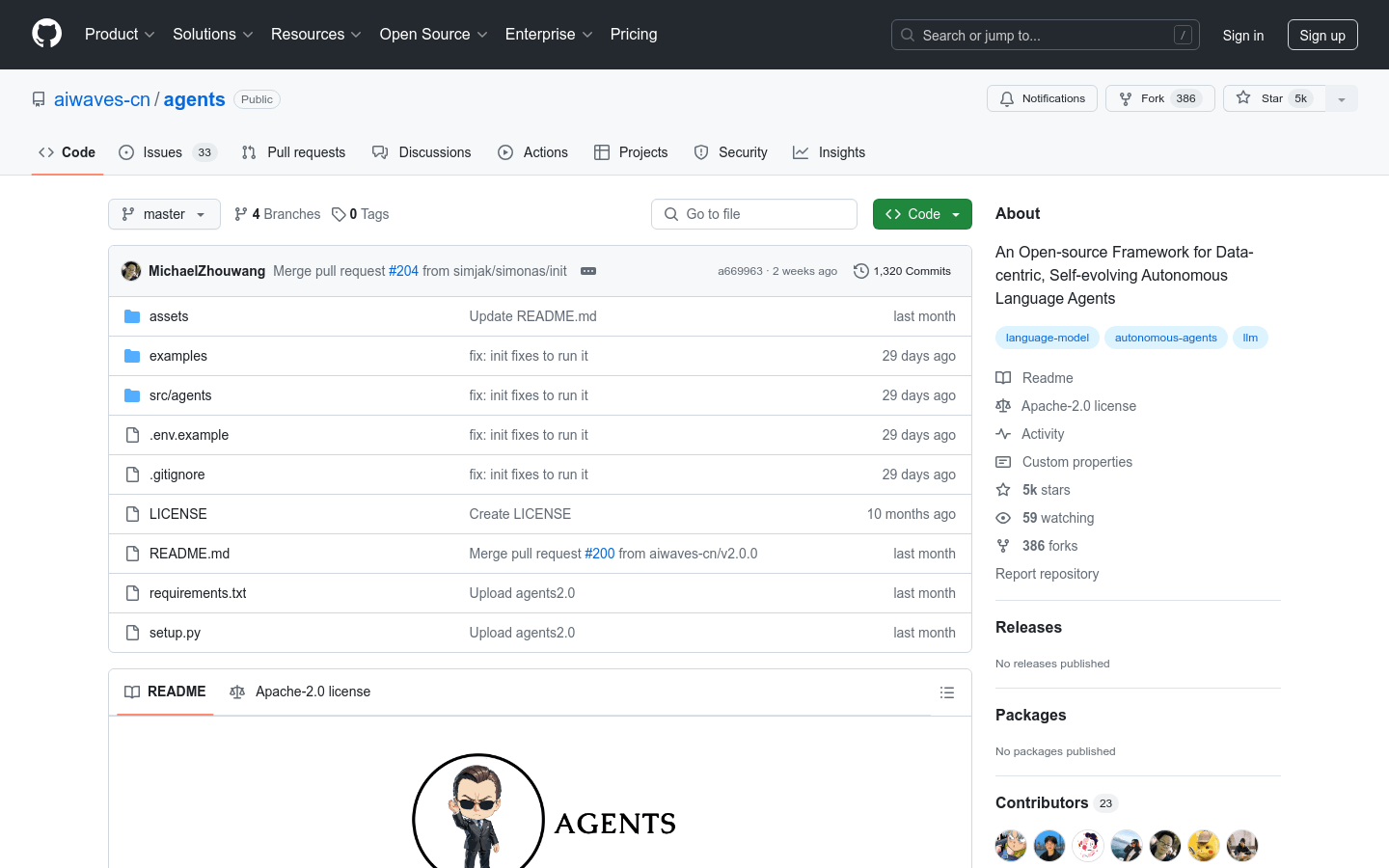
Task: Expand the Resources menu
Action: [315, 34]
